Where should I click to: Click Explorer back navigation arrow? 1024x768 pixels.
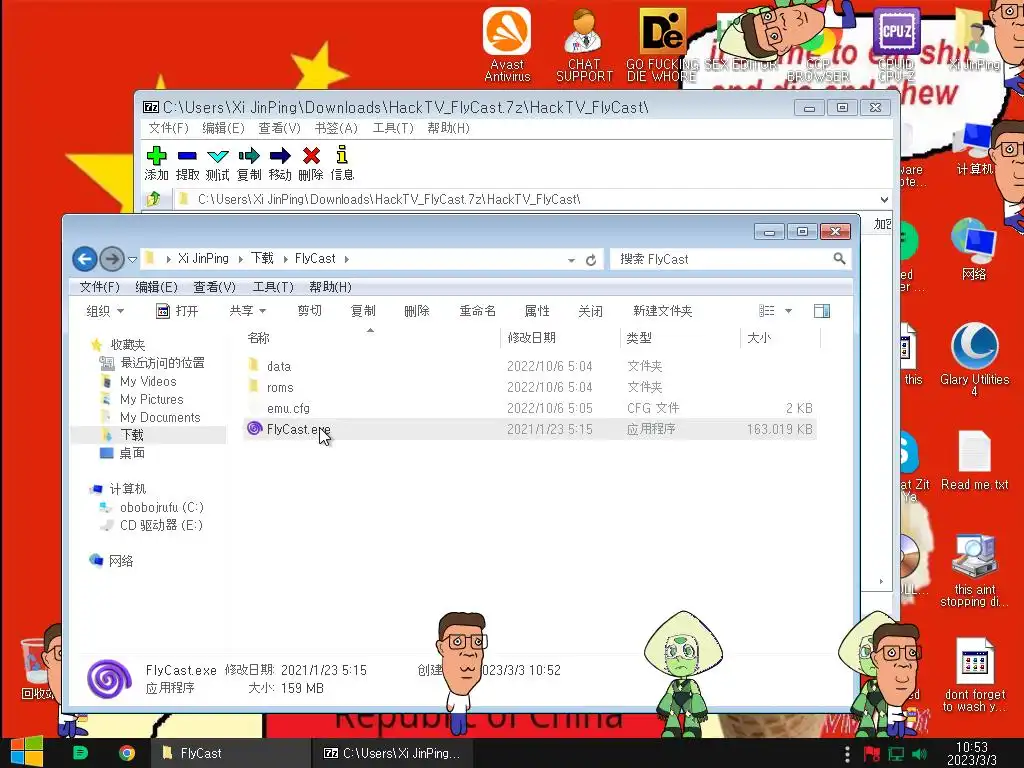pyautogui.click(x=85, y=259)
